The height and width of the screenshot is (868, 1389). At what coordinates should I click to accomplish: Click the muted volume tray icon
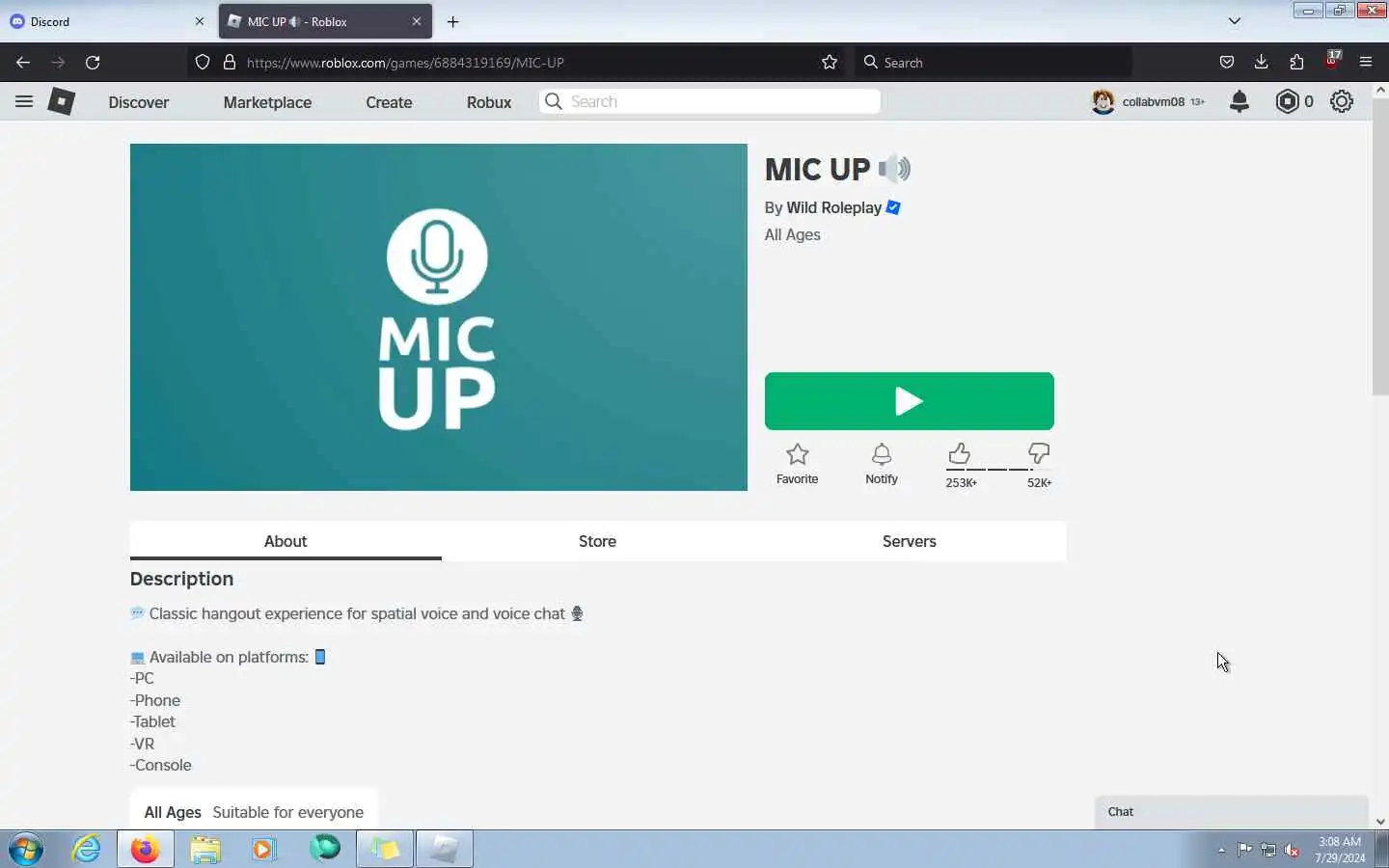tap(1292, 850)
